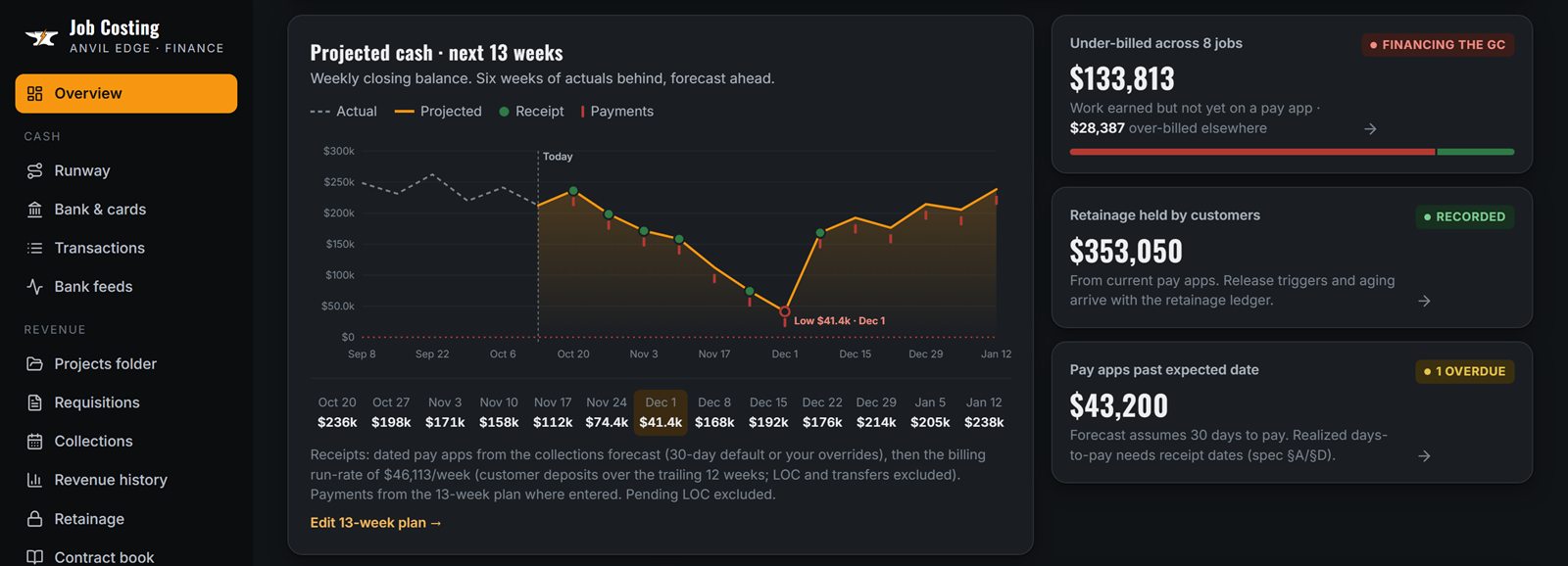This screenshot has height=566, width=1568.
Task: Click the Contract book icon
Action: (35, 557)
